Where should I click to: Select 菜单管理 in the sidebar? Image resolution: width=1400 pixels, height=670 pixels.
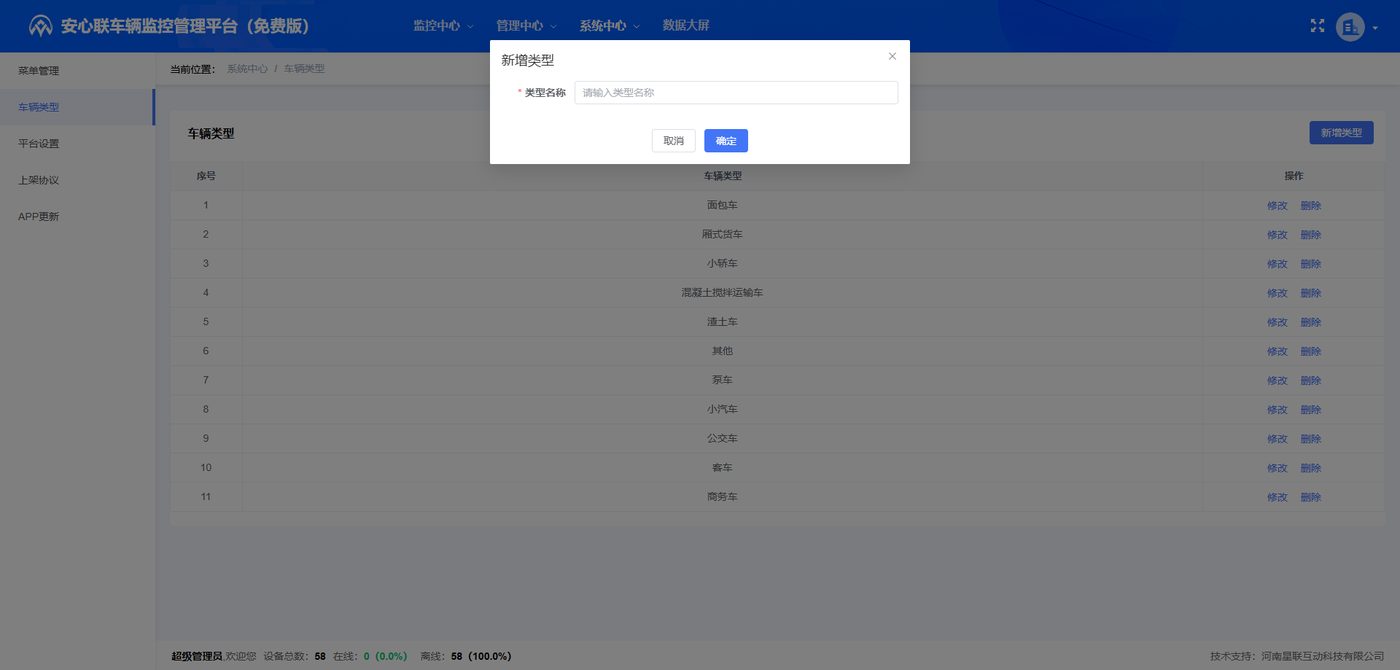click(x=77, y=71)
